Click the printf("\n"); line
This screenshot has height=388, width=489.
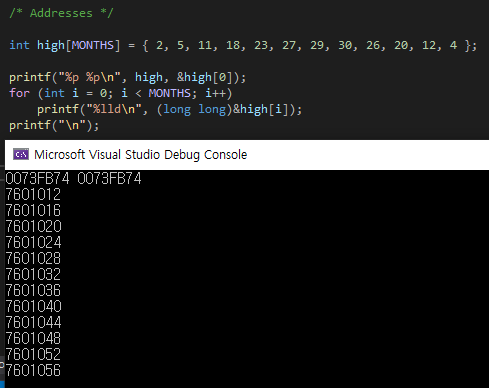tap(54, 125)
